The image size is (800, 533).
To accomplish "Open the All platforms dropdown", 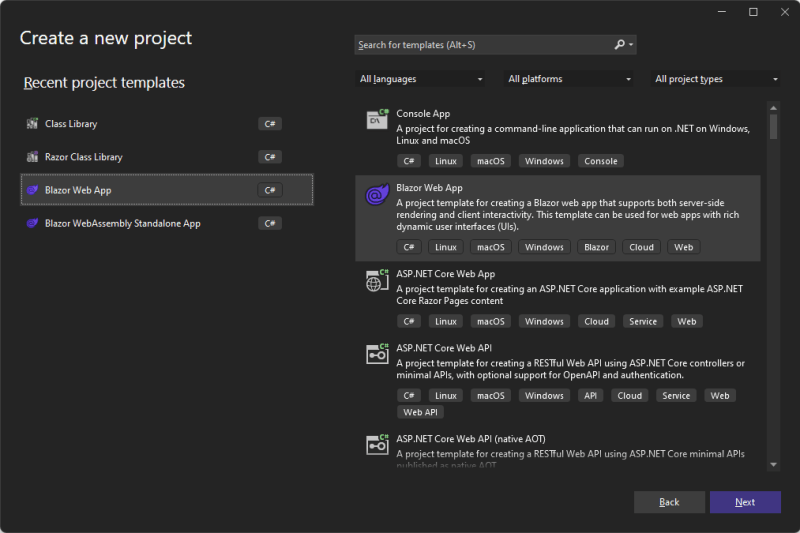I will click(568, 79).
